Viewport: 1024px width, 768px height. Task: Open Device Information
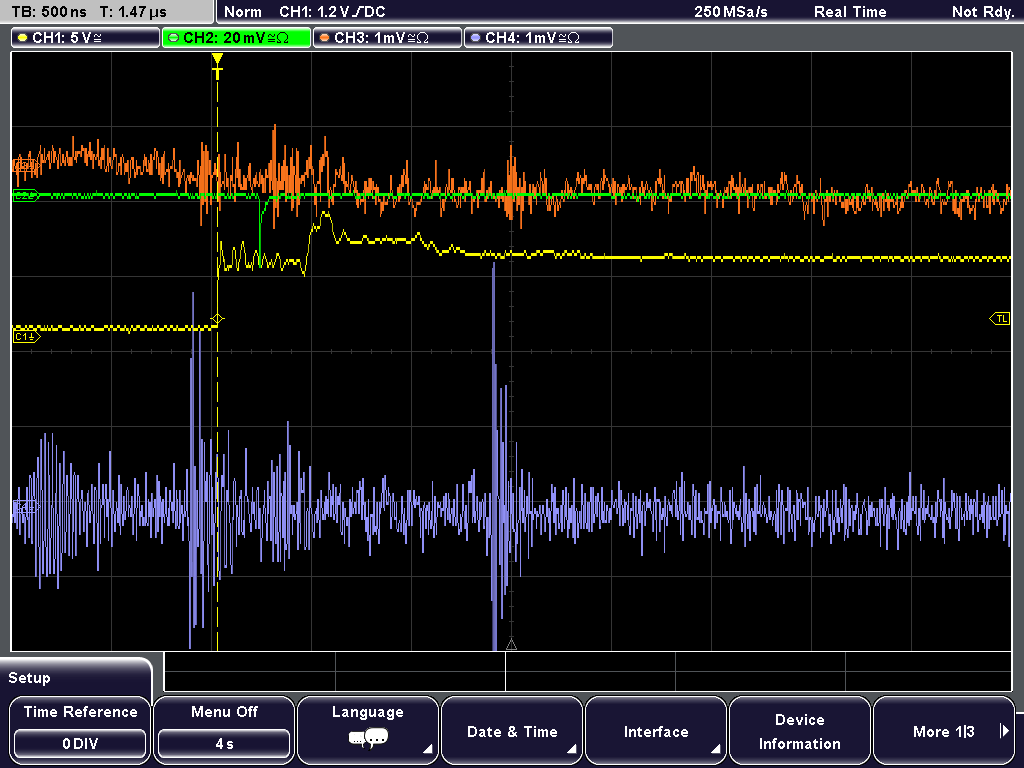[x=799, y=729]
